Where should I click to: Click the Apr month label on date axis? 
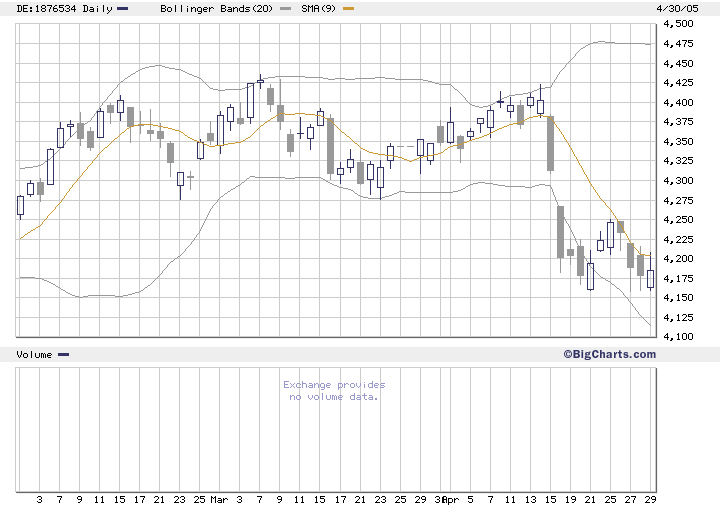pos(450,499)
